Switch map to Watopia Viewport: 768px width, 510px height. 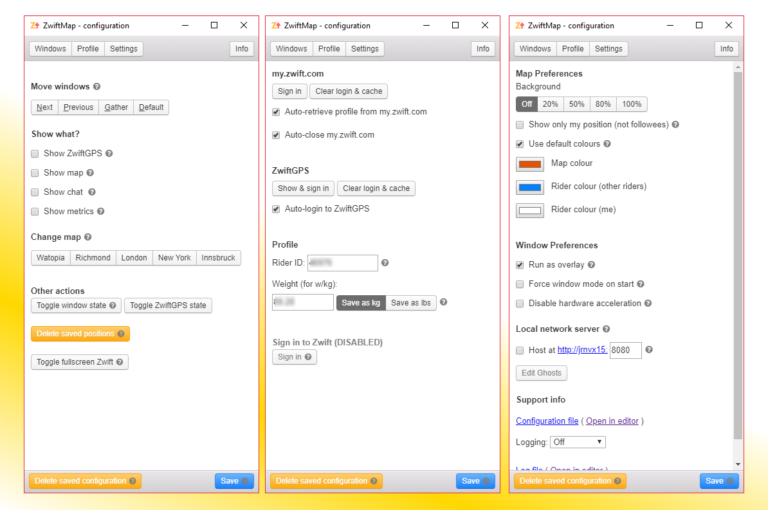click(x=50, y=258)
